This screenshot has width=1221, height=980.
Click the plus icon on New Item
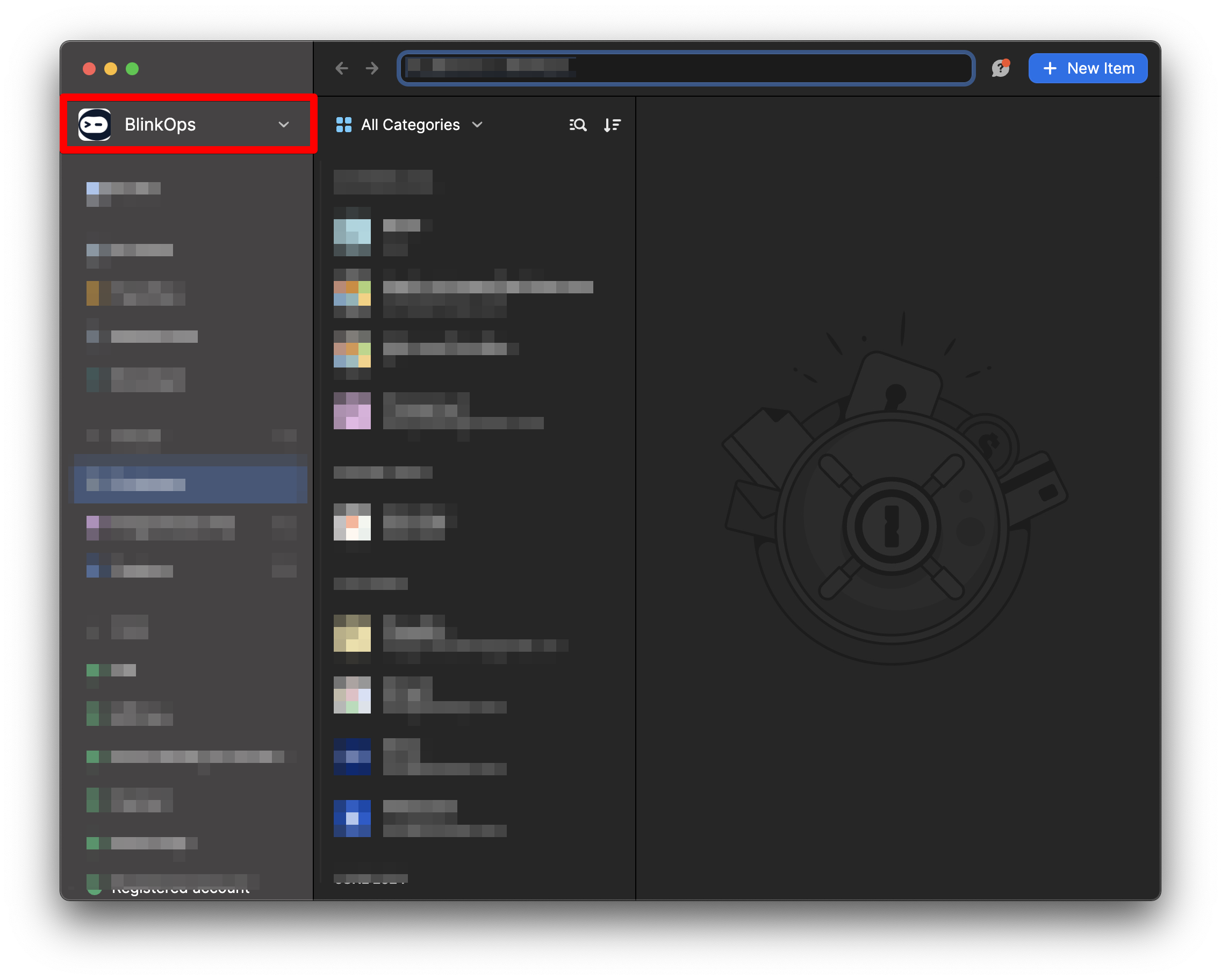point(1050,68)
